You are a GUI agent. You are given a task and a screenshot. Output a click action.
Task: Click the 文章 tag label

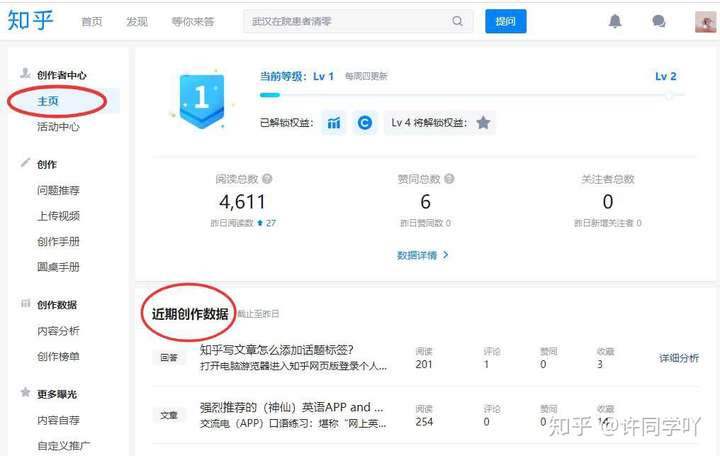(x=169, y=416)
